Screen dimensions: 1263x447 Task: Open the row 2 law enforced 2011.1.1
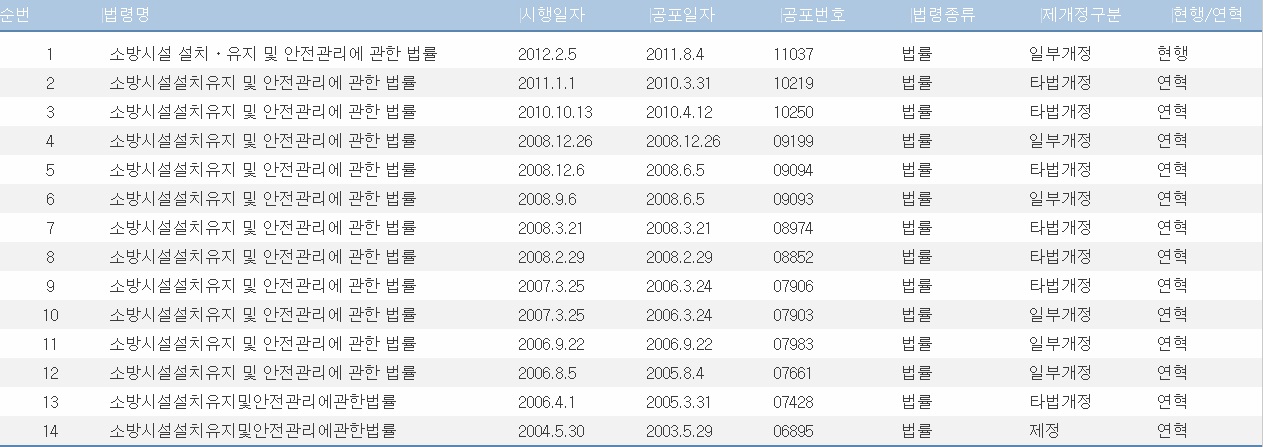262,83
